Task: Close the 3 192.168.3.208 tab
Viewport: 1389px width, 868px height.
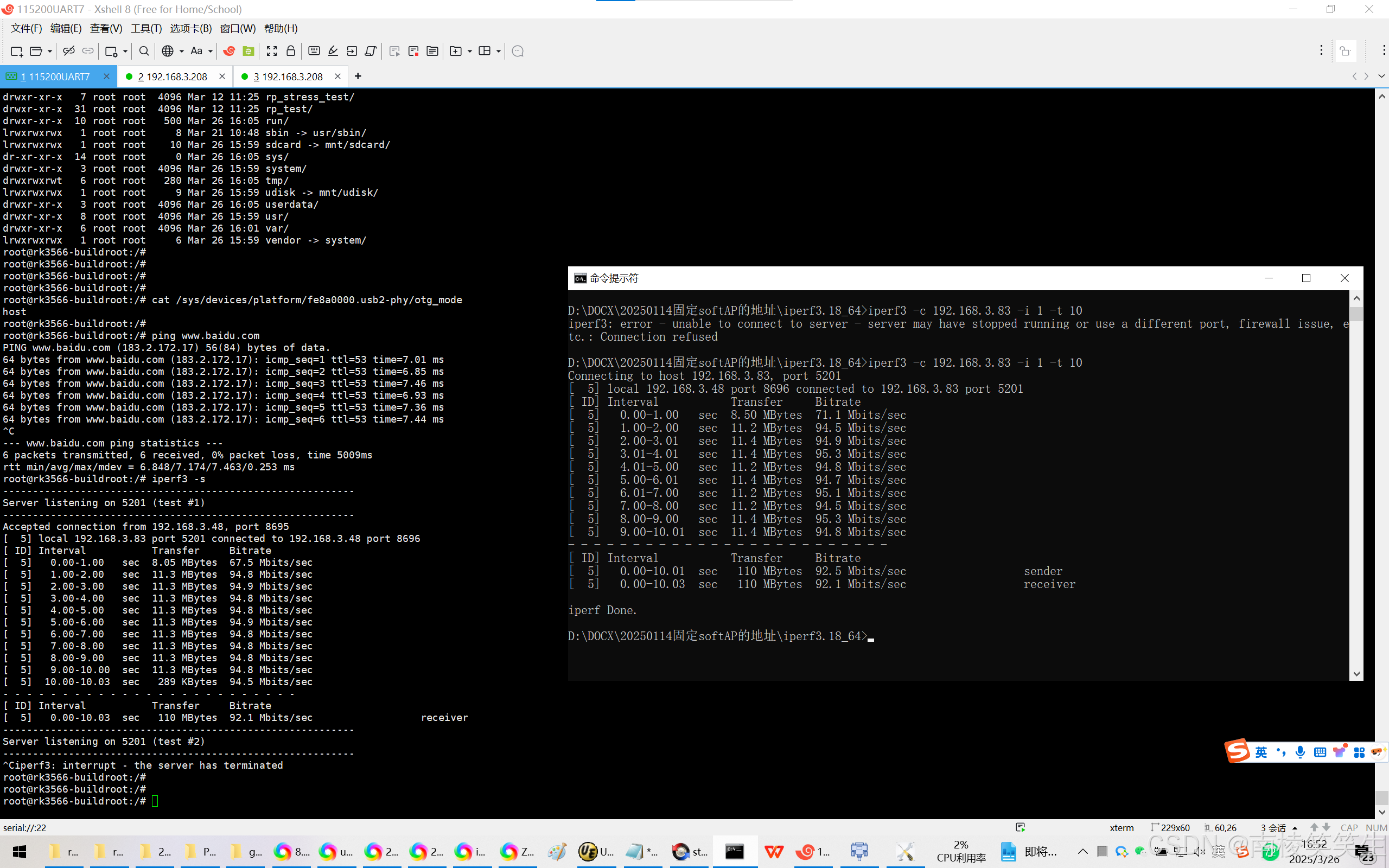Action: coord(337,76)
